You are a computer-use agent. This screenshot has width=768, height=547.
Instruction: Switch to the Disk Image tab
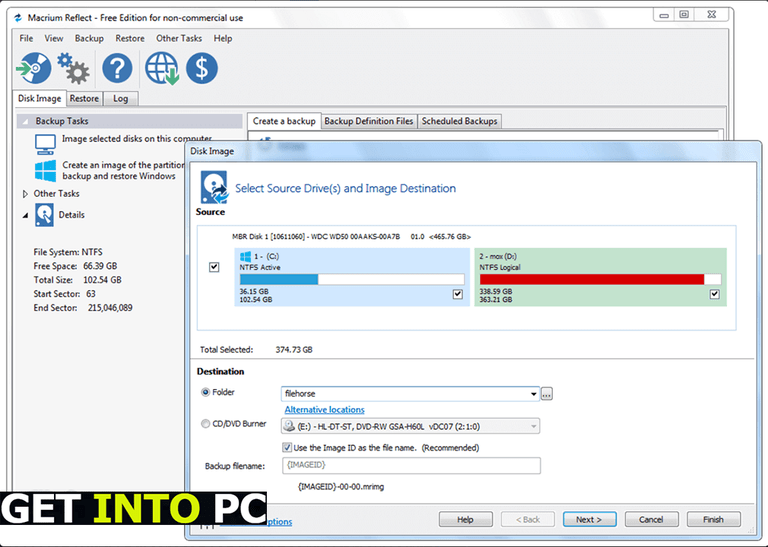click(x=39, y=98)
